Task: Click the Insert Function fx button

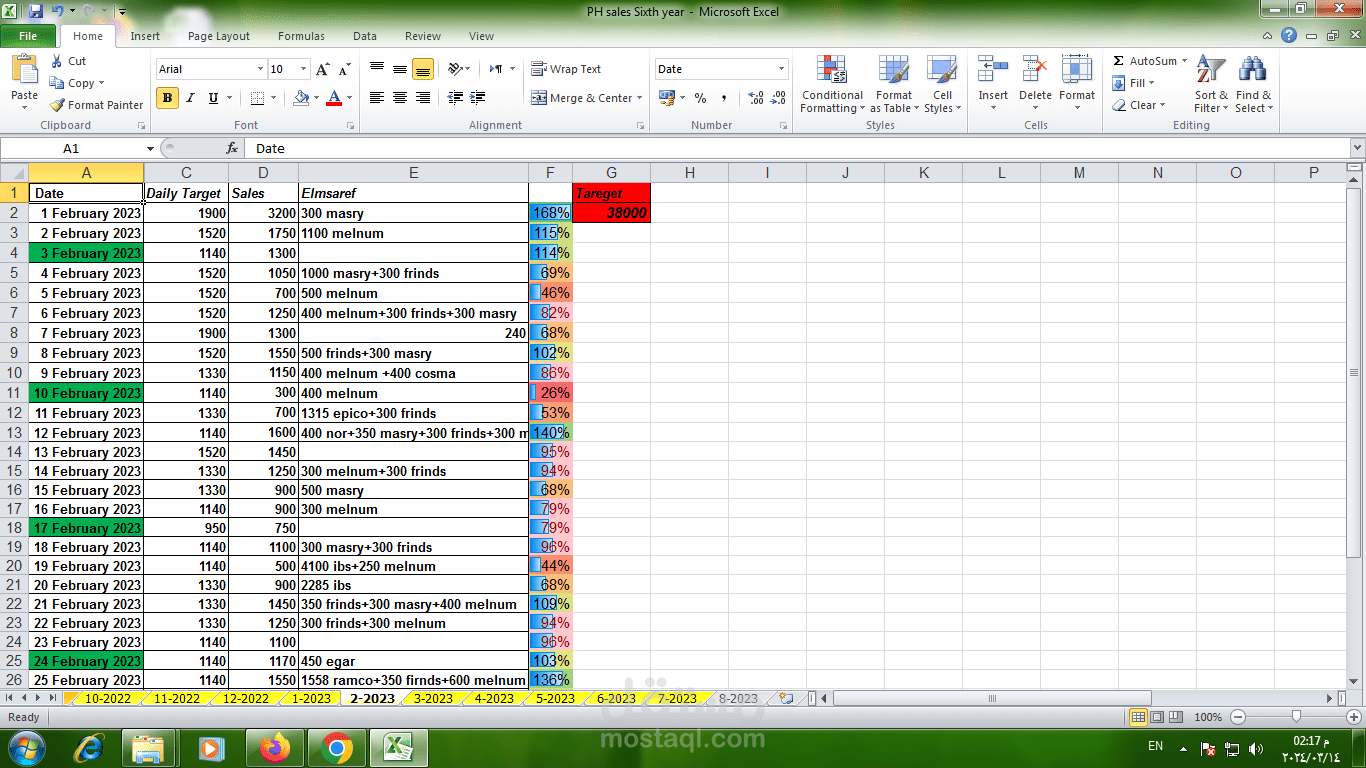Action: point(232,148)
